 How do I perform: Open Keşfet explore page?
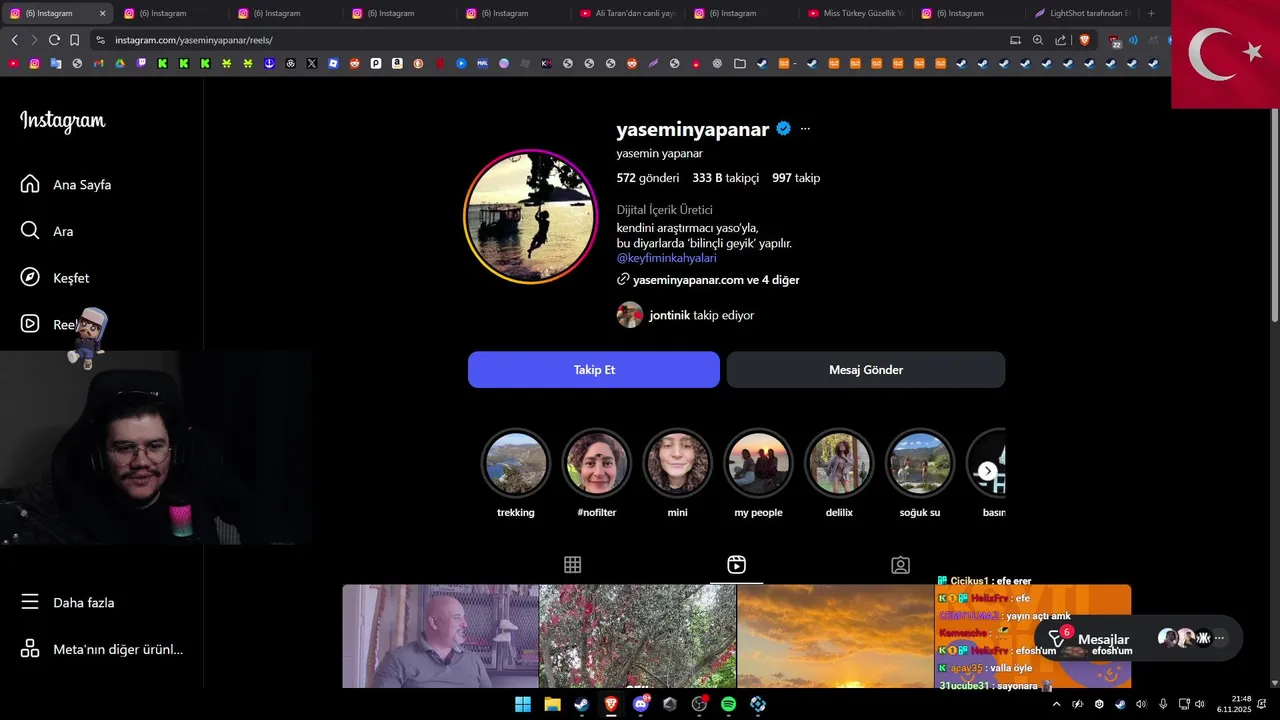tap(55, 278)
